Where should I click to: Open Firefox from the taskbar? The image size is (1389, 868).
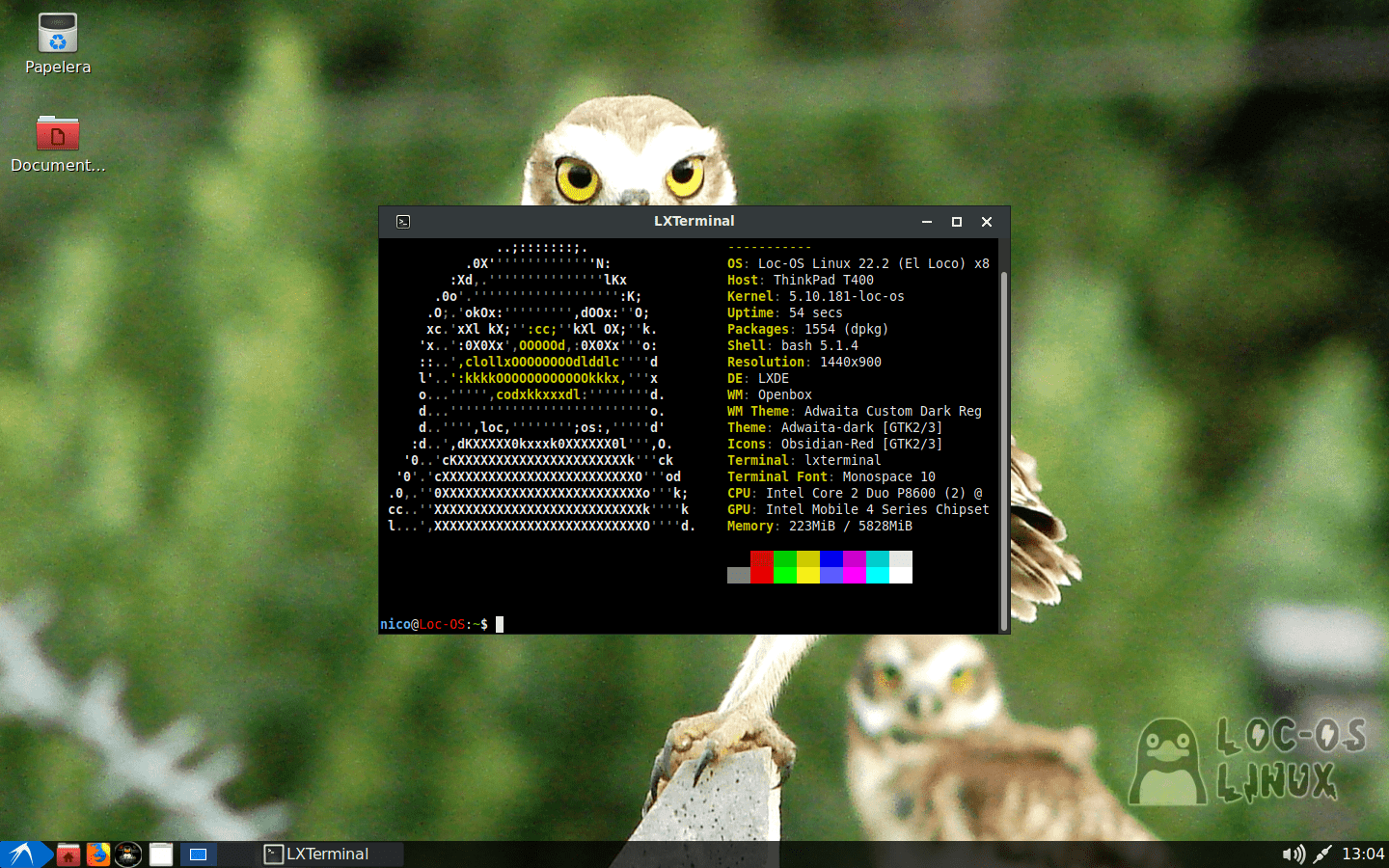[97, 854]
